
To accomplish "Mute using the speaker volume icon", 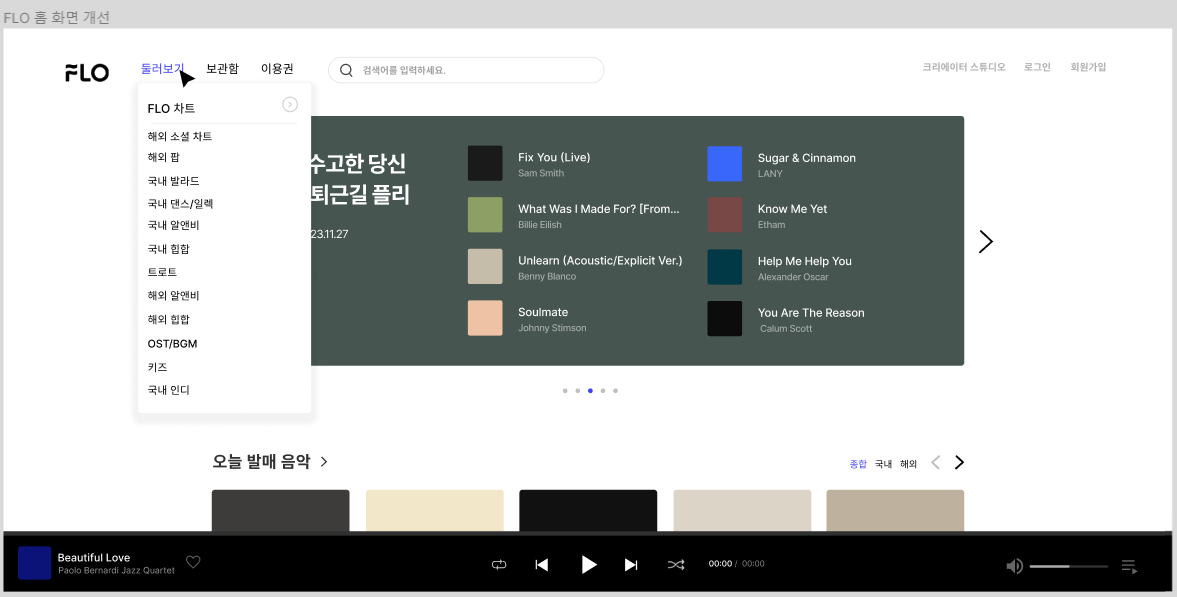I will pos(1014,566).
